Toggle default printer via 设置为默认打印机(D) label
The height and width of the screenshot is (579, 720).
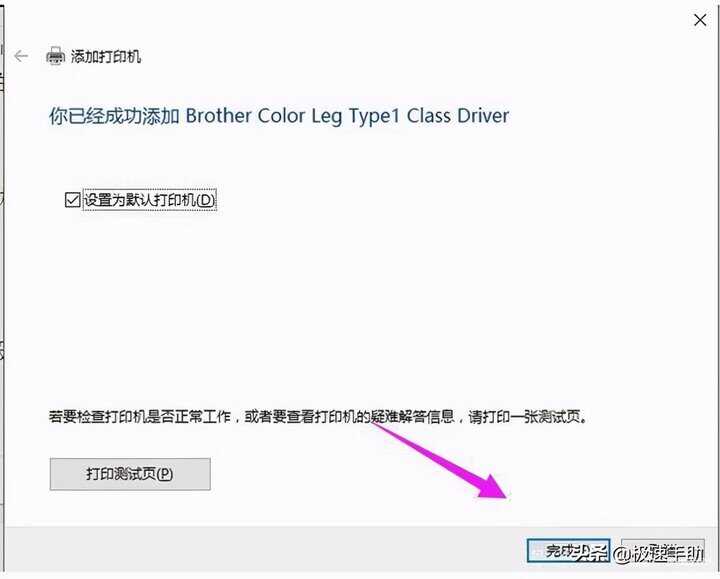(149, 200)
